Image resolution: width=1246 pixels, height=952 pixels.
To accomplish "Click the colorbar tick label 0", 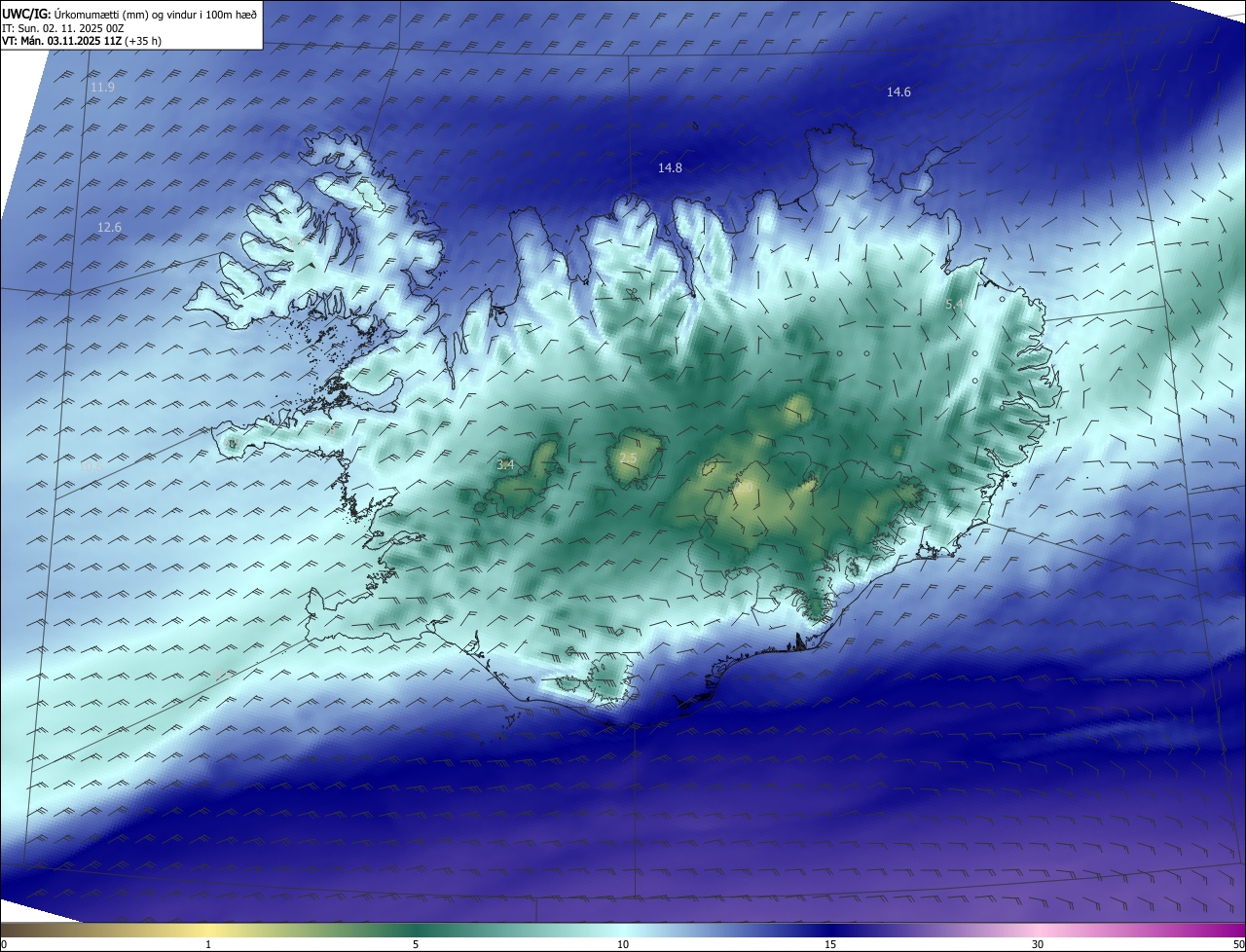I will point(4,945).
